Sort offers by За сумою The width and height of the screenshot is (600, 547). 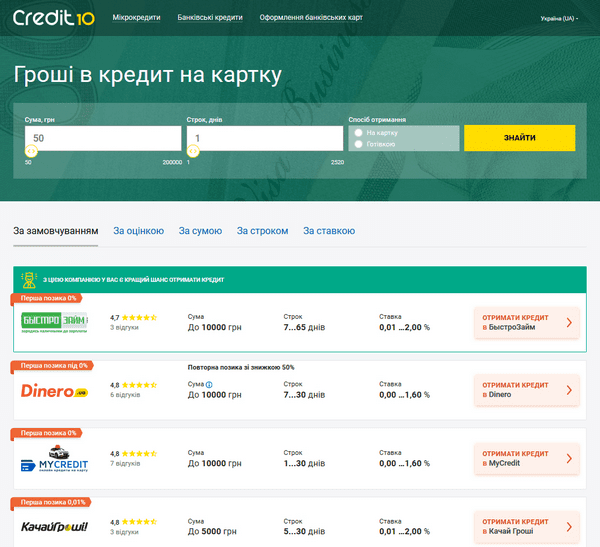[200, 231]
